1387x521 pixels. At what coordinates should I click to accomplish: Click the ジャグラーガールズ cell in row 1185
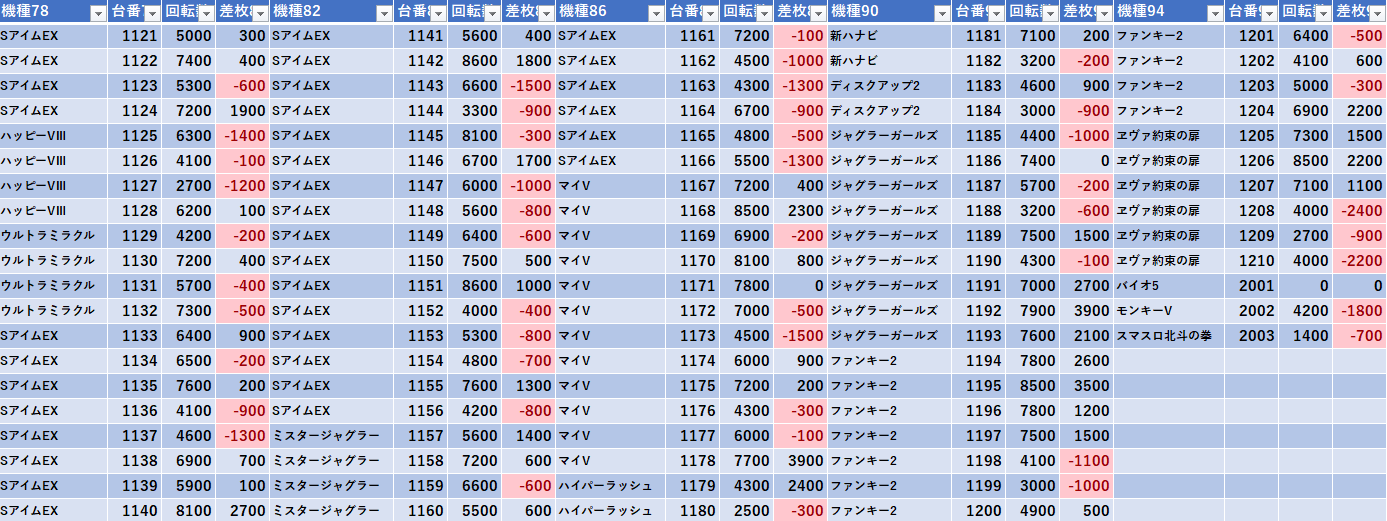[889, 136]
